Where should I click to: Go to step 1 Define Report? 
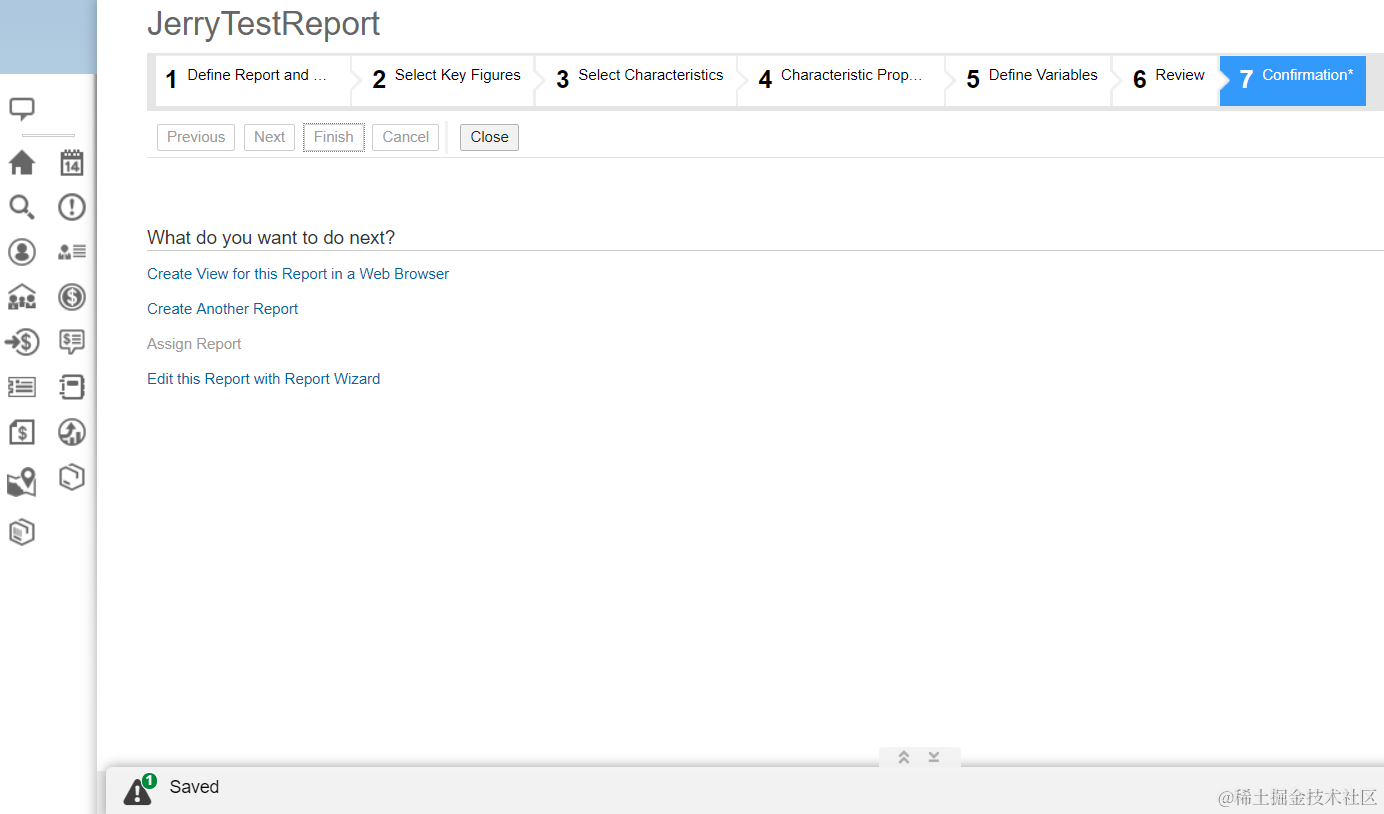point(251,80)
